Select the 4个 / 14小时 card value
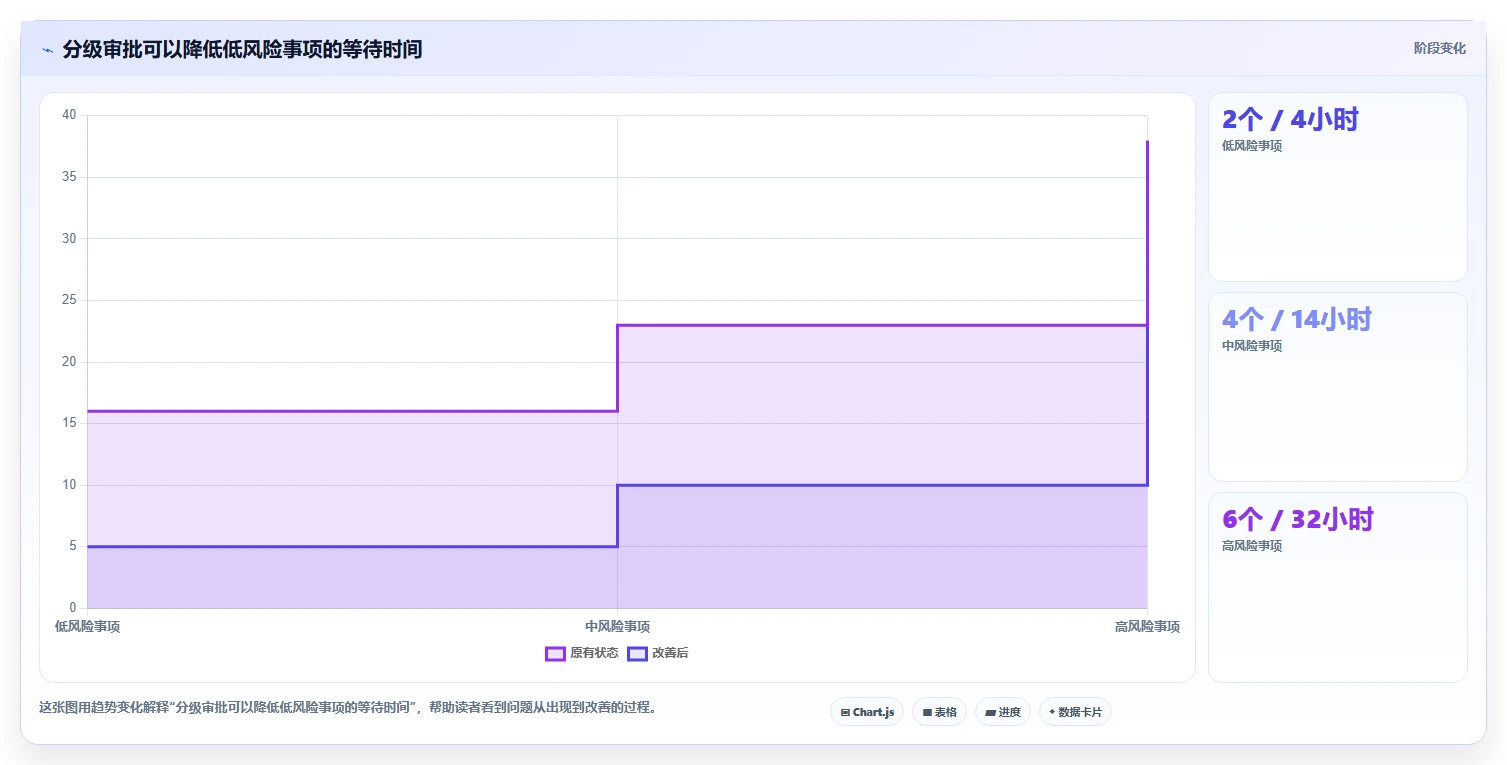 tap(1297, 320)
